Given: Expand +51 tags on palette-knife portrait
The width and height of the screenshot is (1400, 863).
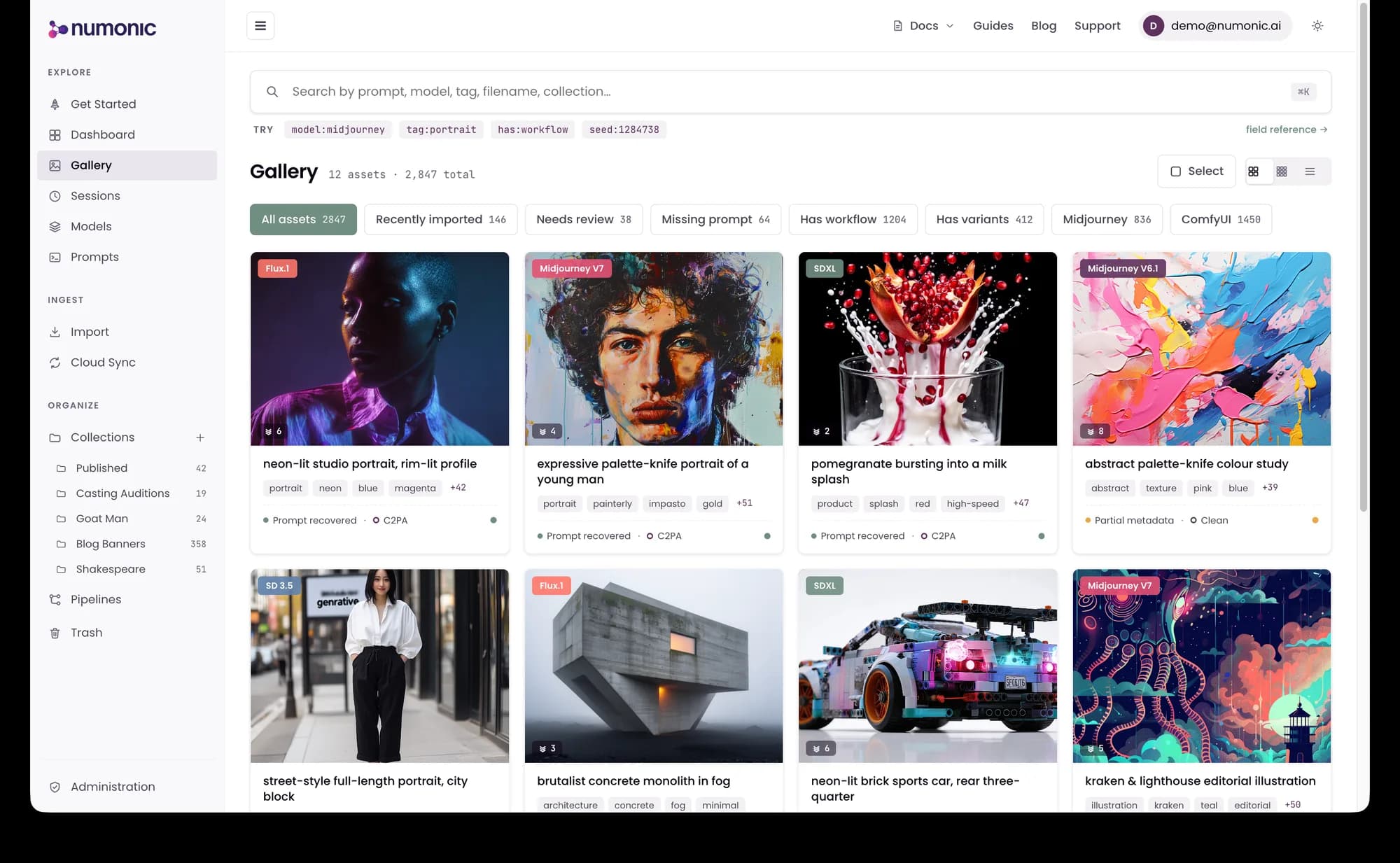Looking at the screenshot, I should [x=744, y=503].
